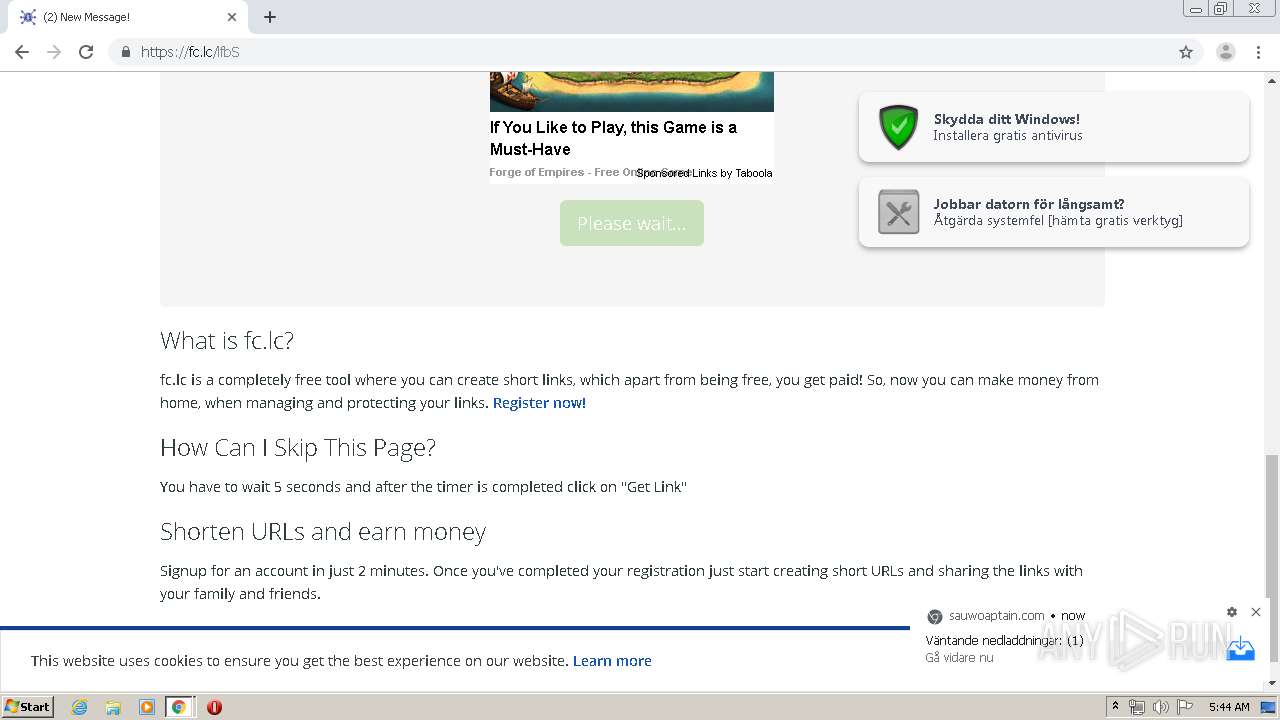
Task: Click the network tray icon
Action: coord(1137,707)
